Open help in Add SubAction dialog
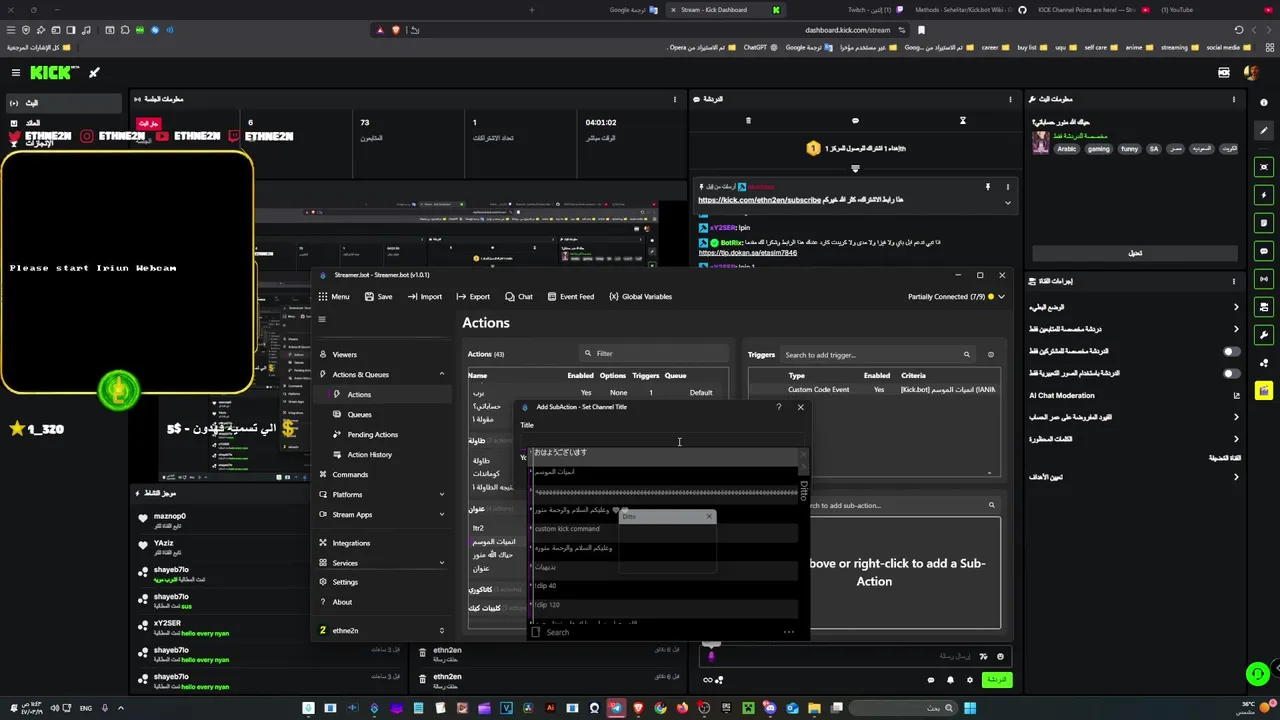 click(x=779, y=407)
